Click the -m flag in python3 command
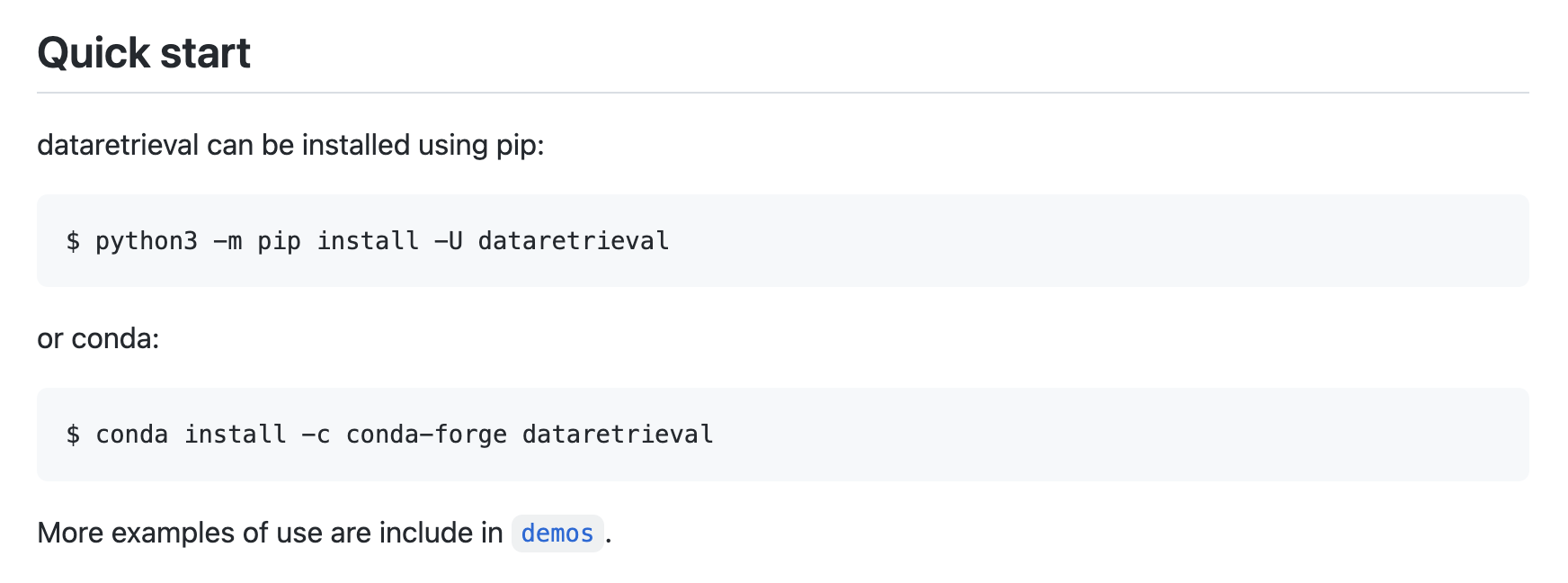 point(227,241)
